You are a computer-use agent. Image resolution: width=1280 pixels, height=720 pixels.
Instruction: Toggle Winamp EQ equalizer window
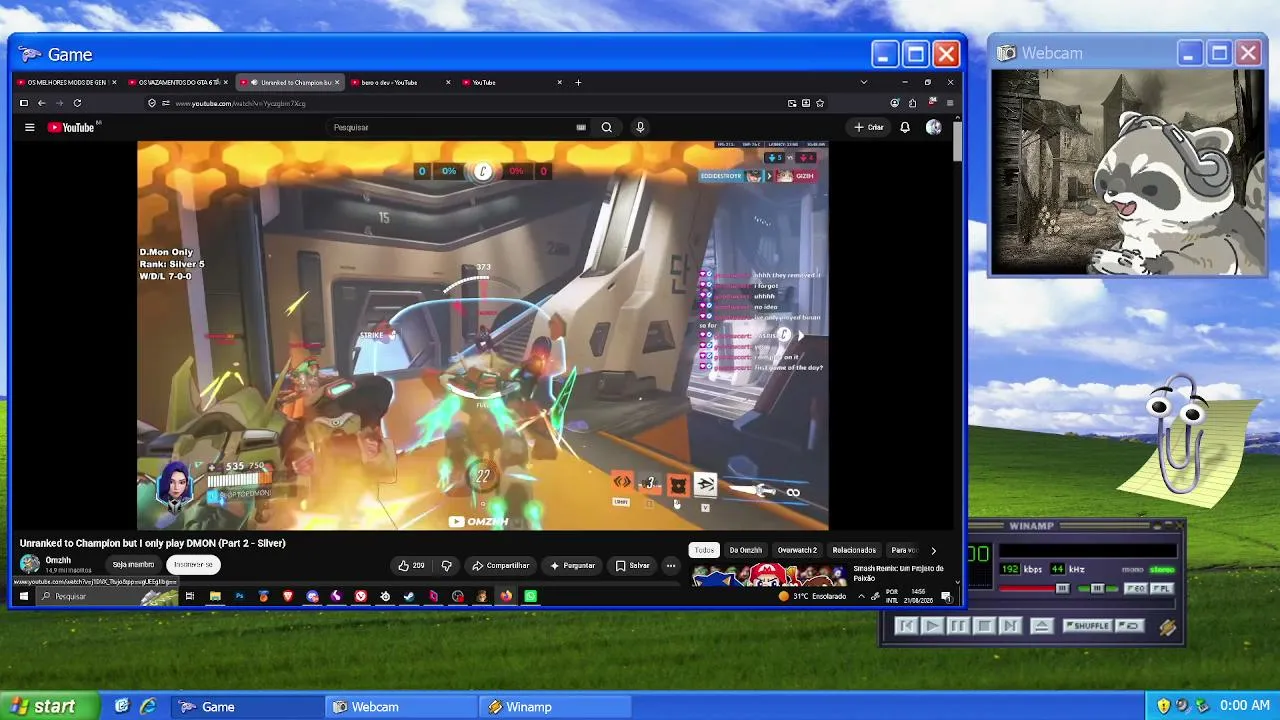point(1136,589)
